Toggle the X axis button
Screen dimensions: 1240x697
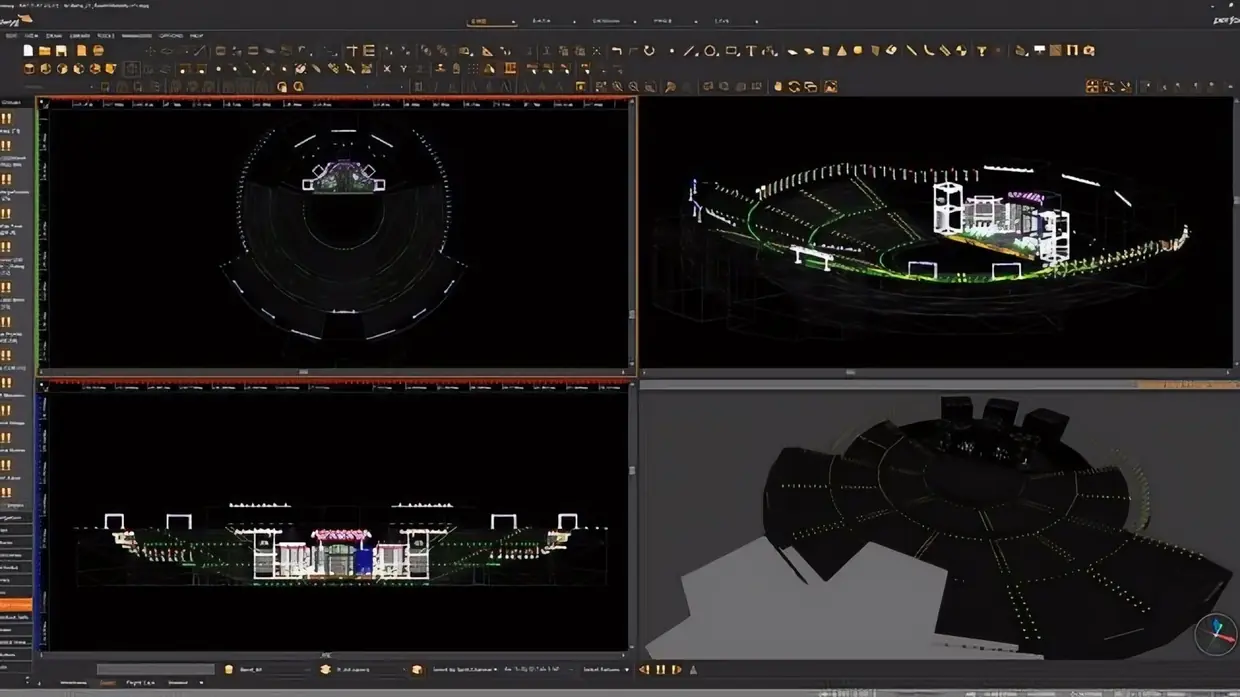tap(386, 68)
